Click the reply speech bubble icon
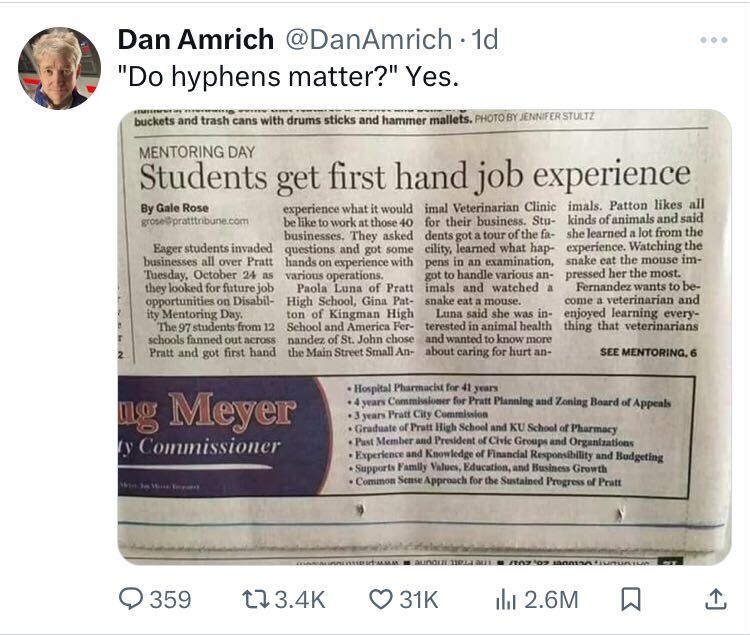 coord(133,599)
